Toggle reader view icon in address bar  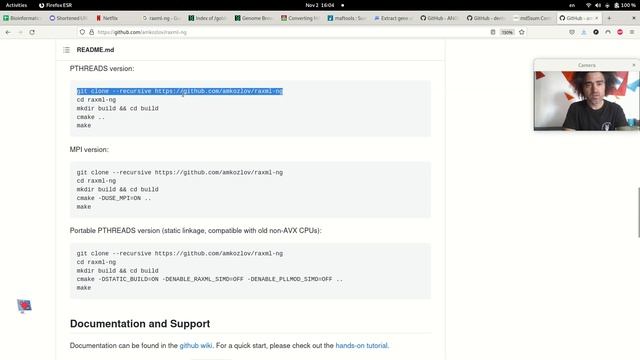point(493,32)
